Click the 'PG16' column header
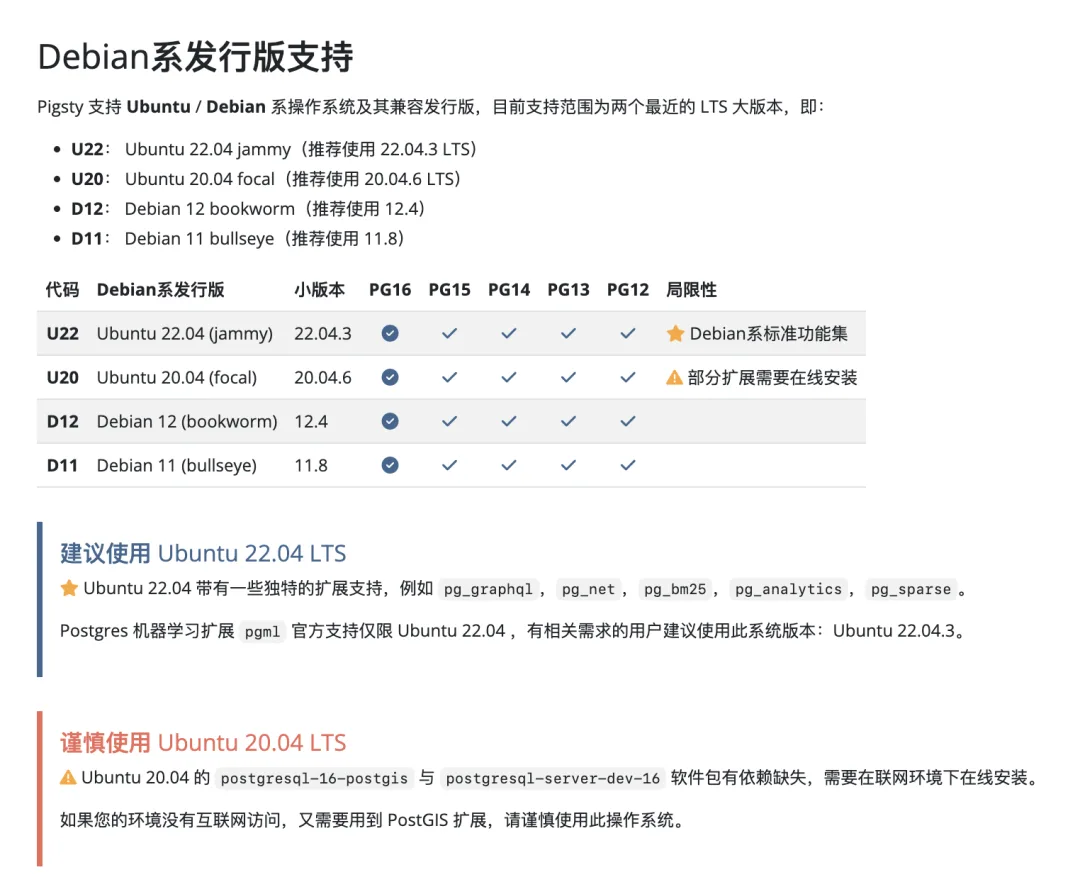Viewport: 1080px width, 882px height. click(390, 290)
